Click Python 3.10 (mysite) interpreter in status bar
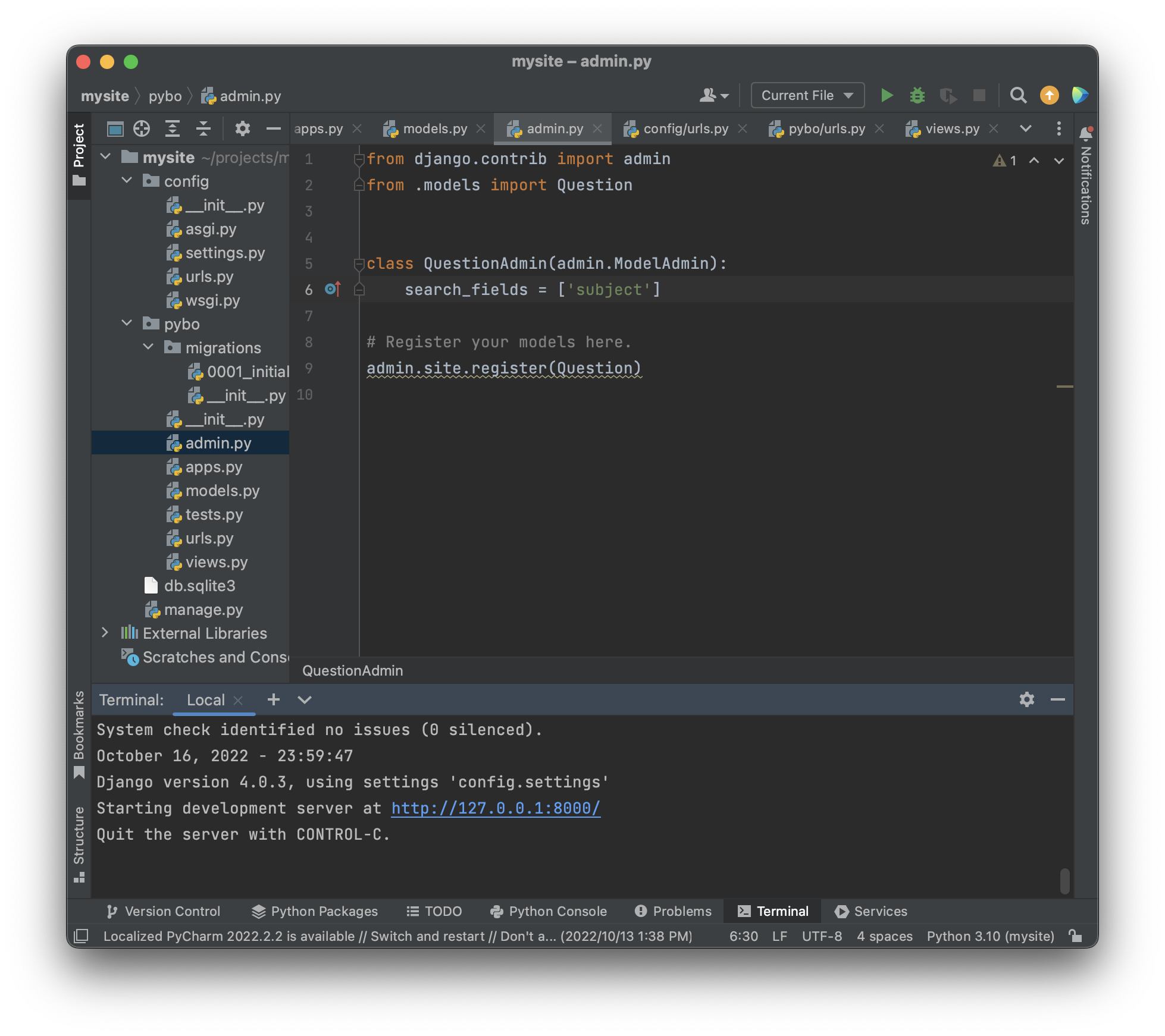Image resolution: width=1165 pixels, height=1036 pixels. click(x=990, y=936)
